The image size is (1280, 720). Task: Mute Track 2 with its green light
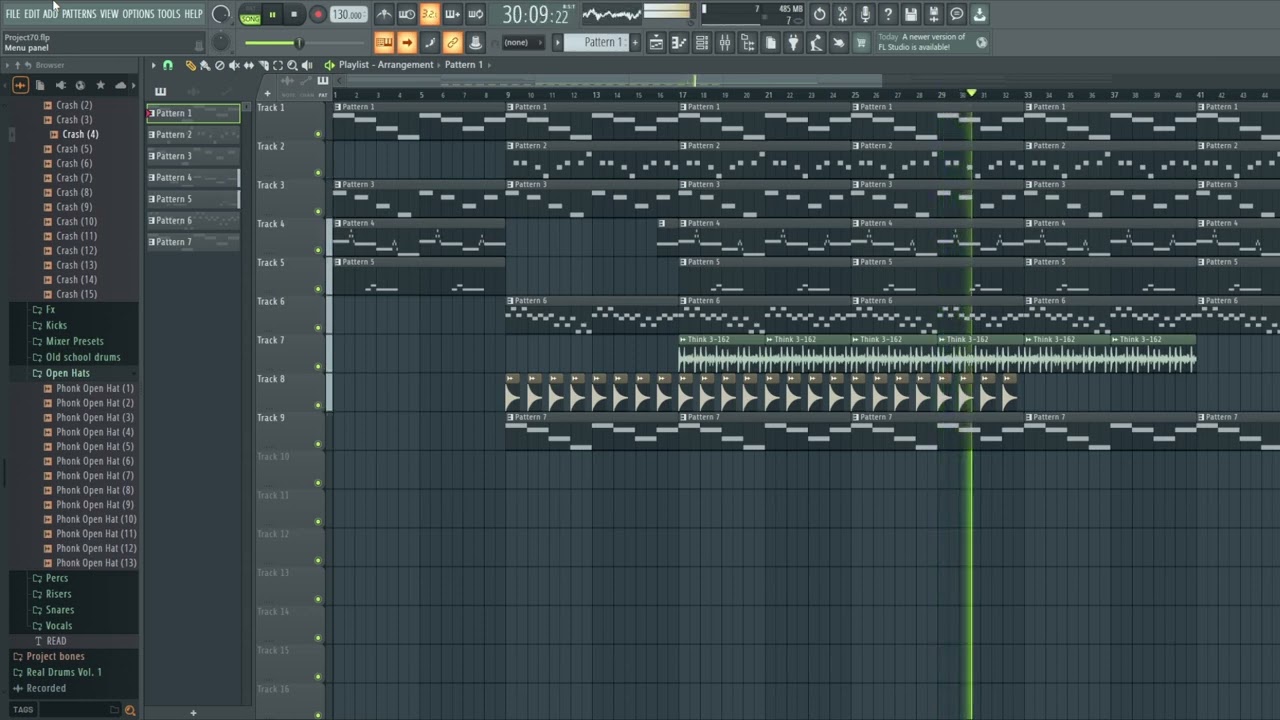(318, 173)
